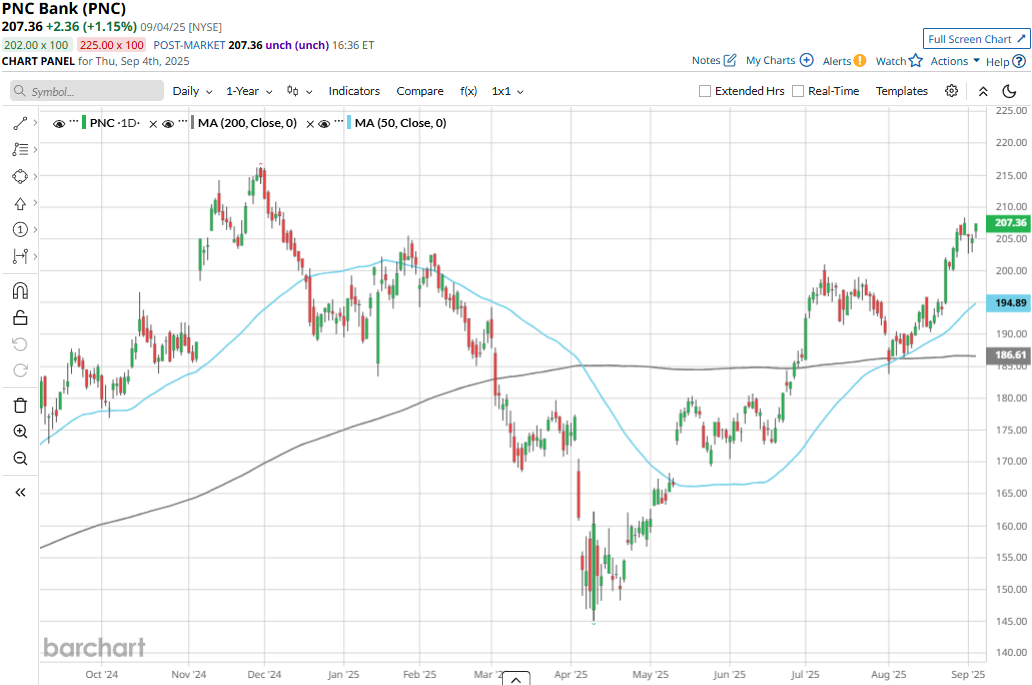Expand the bottom chart panel chevron
This screenshot has width=1032, height=685.
(x=516, y=678)
